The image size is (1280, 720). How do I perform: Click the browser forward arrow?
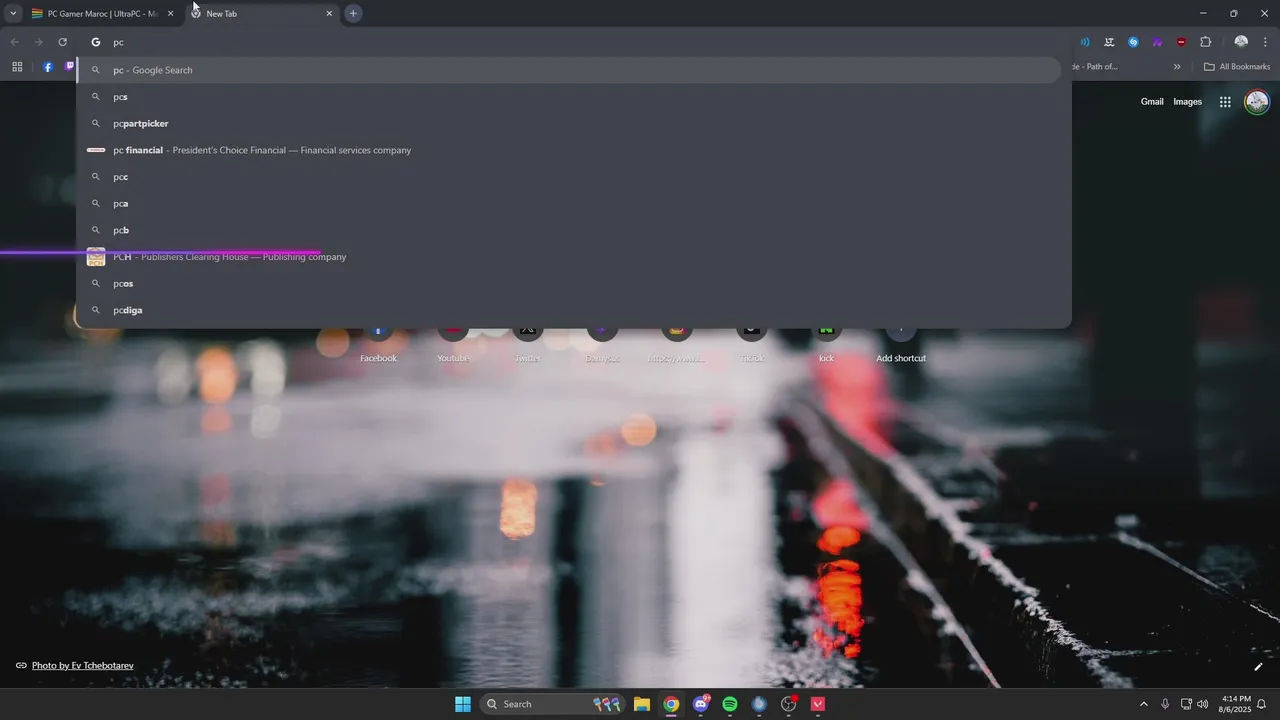pyautogui.click(x=38, y=42)
